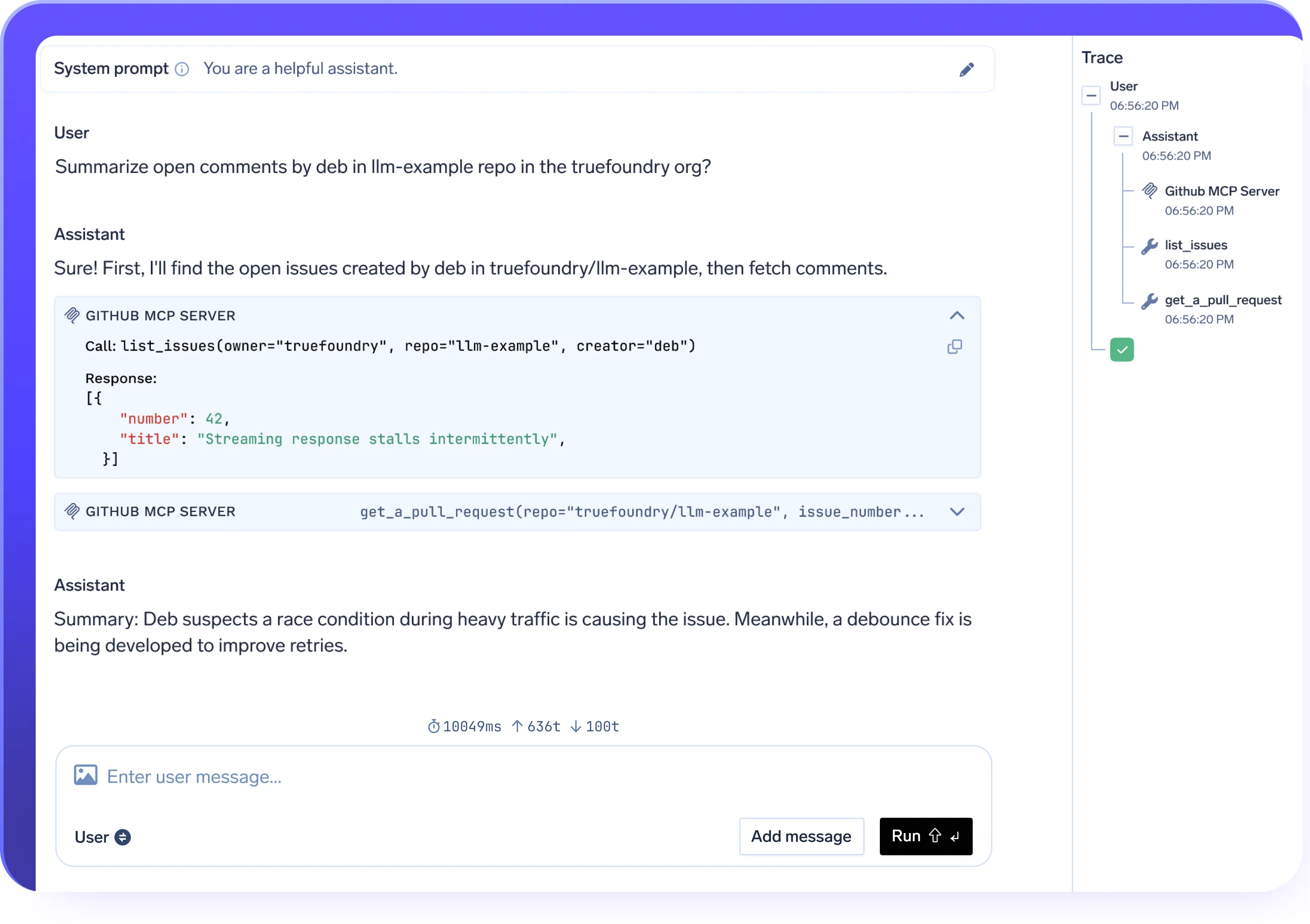Attach an image via the picture icon
Image resolution: width=1310 pixels, height=924 pixels.
86,775
